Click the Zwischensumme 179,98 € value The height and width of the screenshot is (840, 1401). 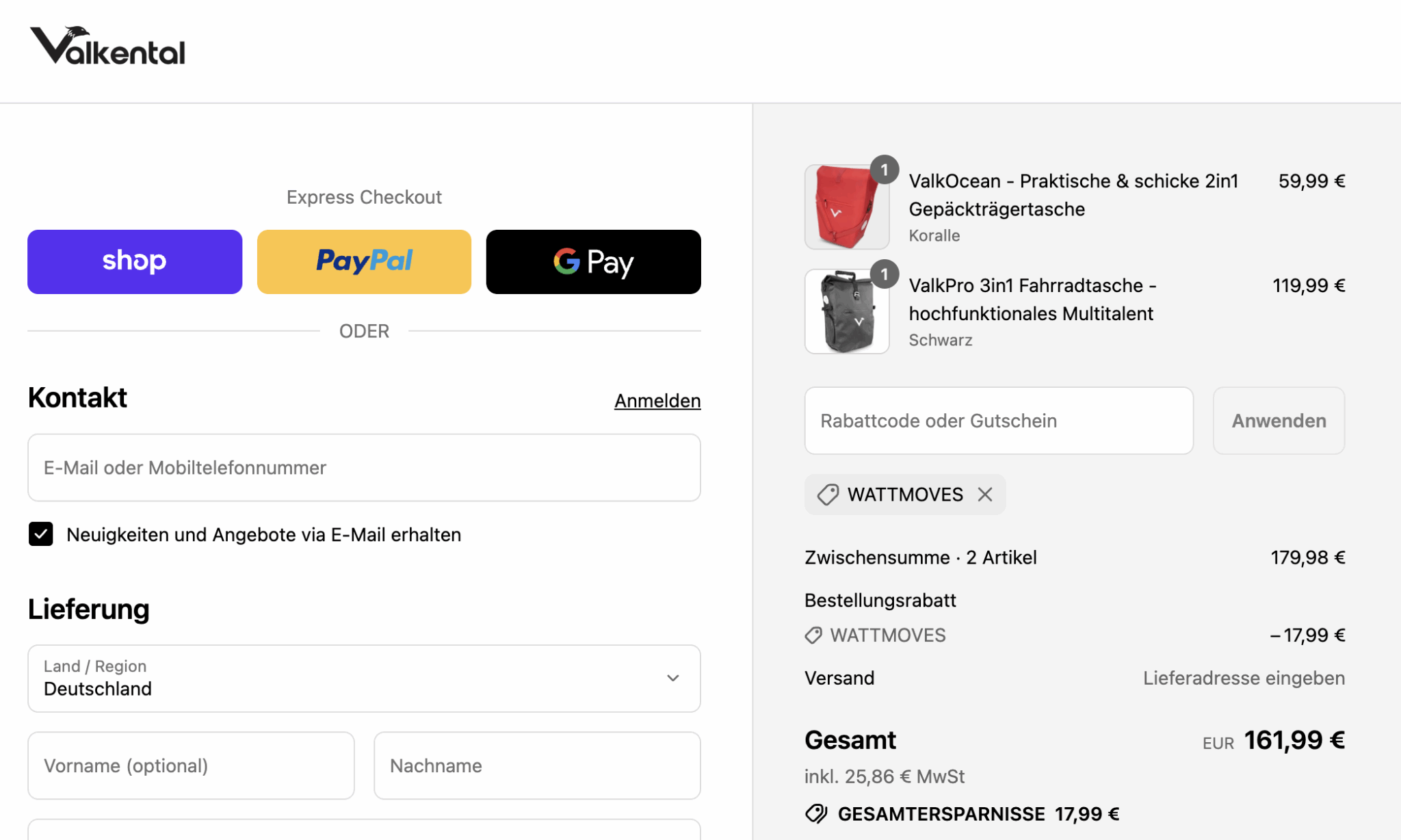(1308, 557)
